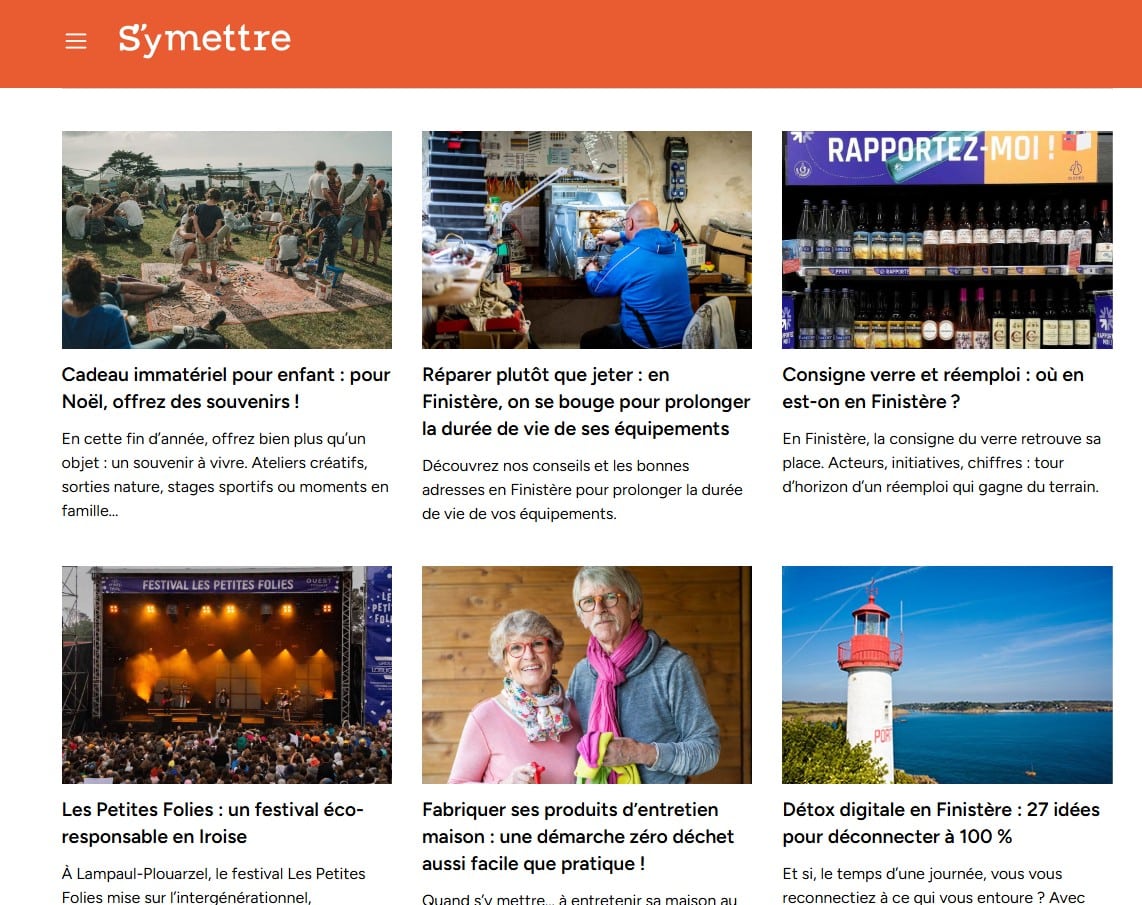
Task: Open the repair workshop article image
Action: click(x=586, y=239)
